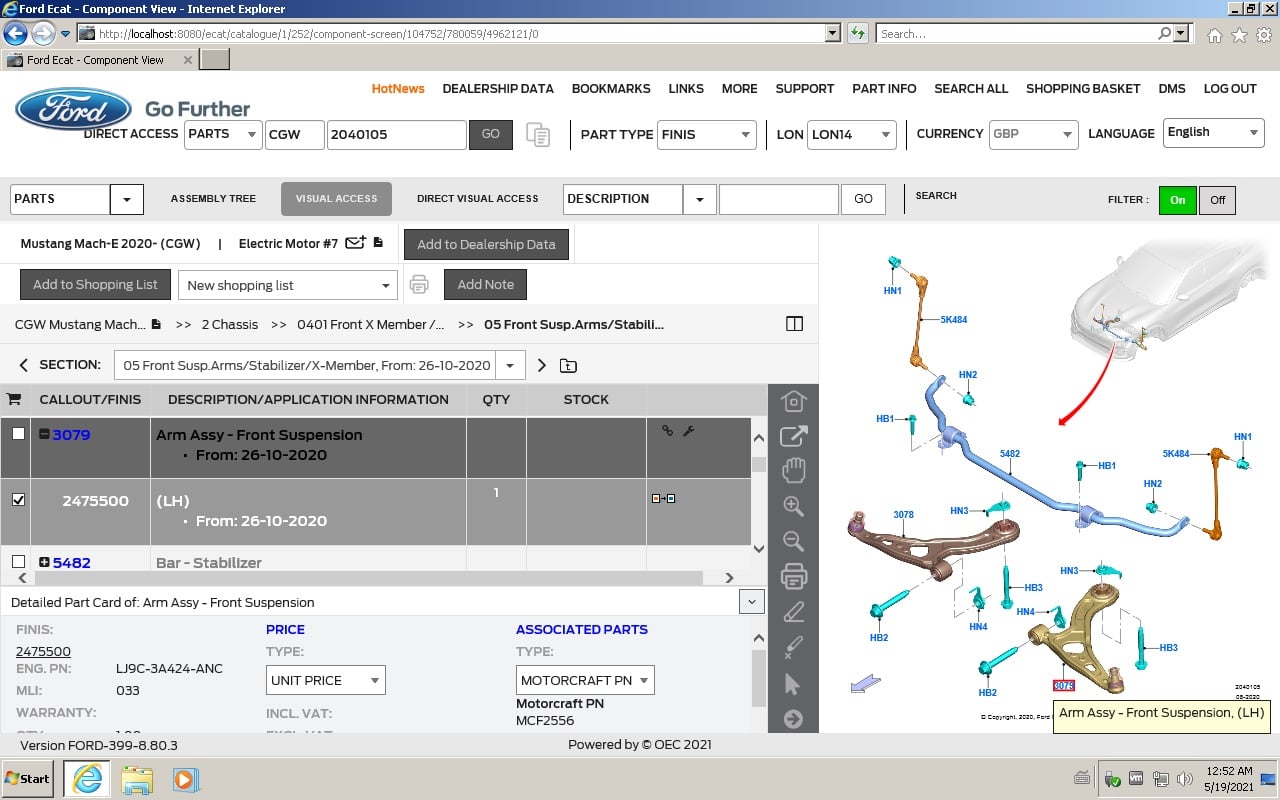Click the wrench icon in the 3079 row
The width and height of the screenshot is (1280, 800).
click(688, 431)
